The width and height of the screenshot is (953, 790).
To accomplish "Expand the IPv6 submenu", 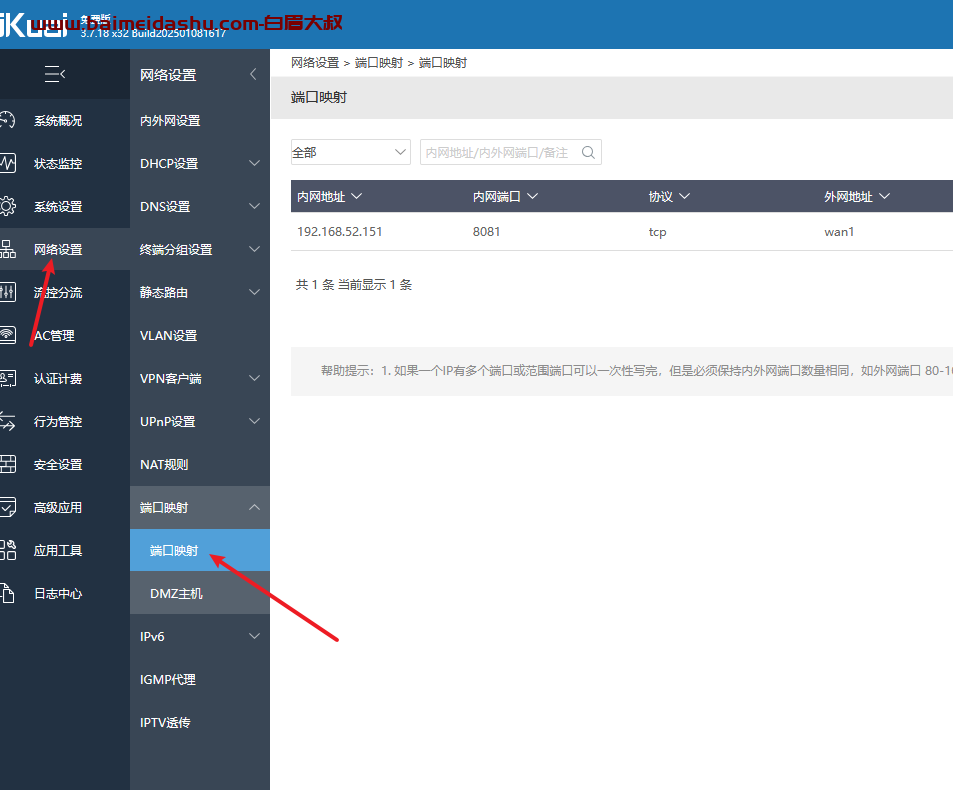I will 255,636.
